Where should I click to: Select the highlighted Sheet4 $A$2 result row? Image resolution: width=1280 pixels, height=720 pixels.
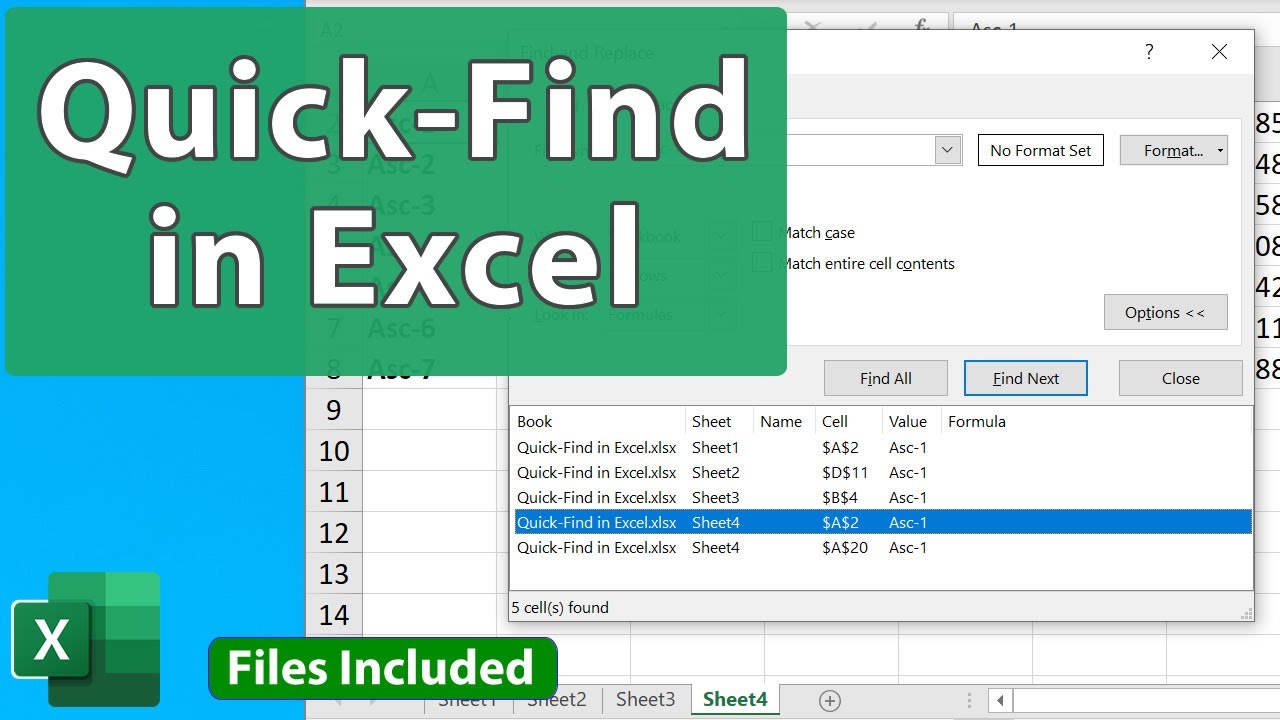pos(882,522)
